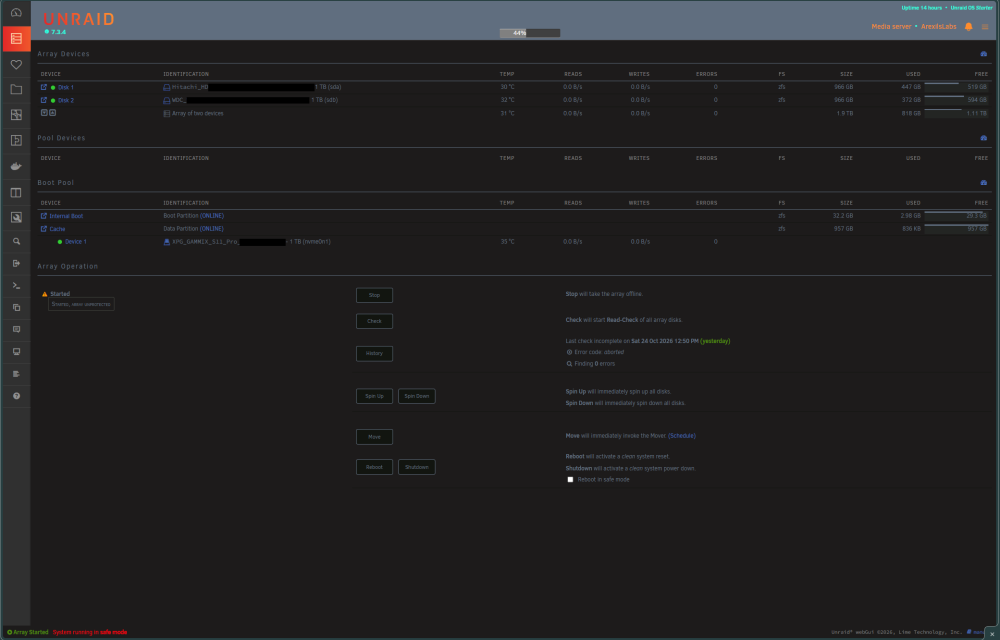The image size is (1000, 640).
Task: Open the orange hamburger menu icon
Action: pyautogui.click(x=985, y=27)
